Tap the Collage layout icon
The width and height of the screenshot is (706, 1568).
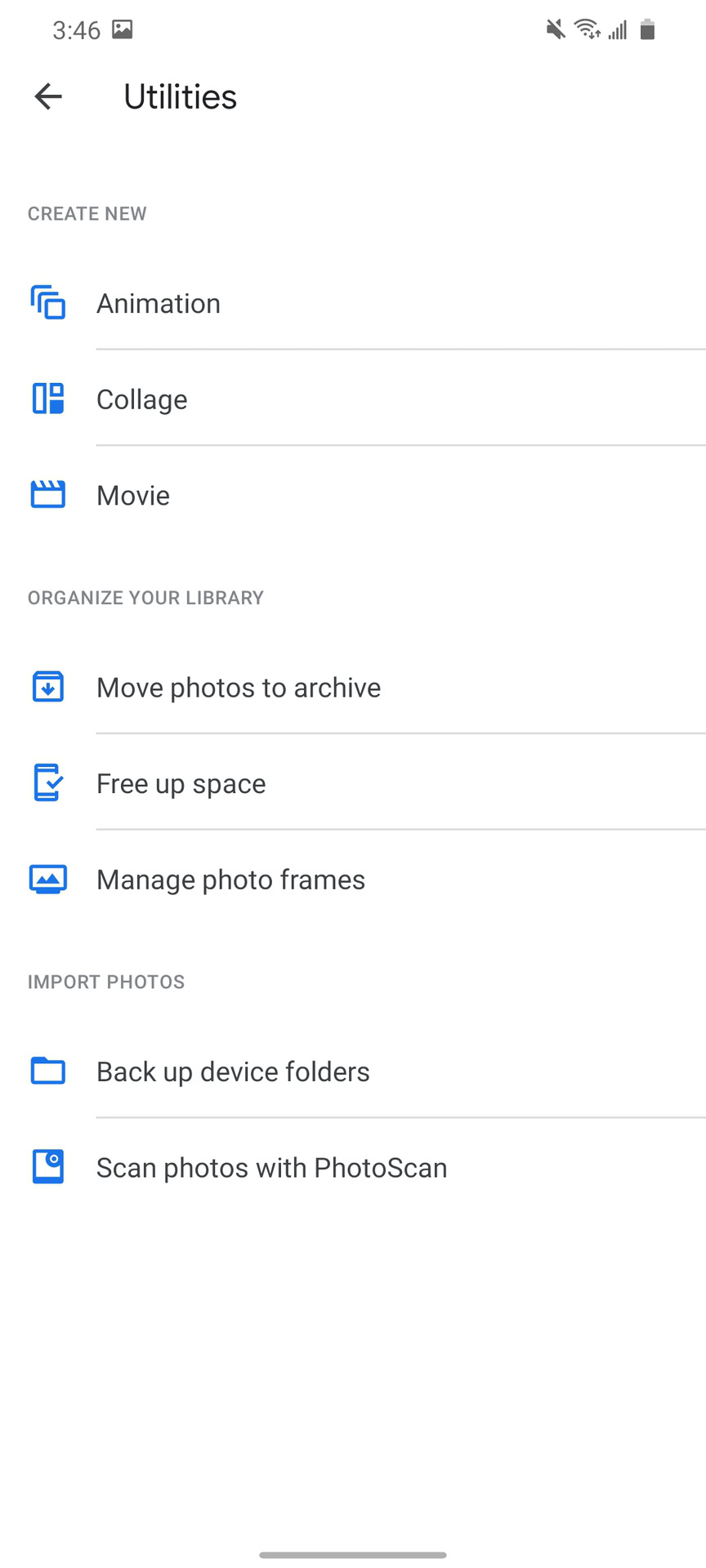click(x=48, y=399)
